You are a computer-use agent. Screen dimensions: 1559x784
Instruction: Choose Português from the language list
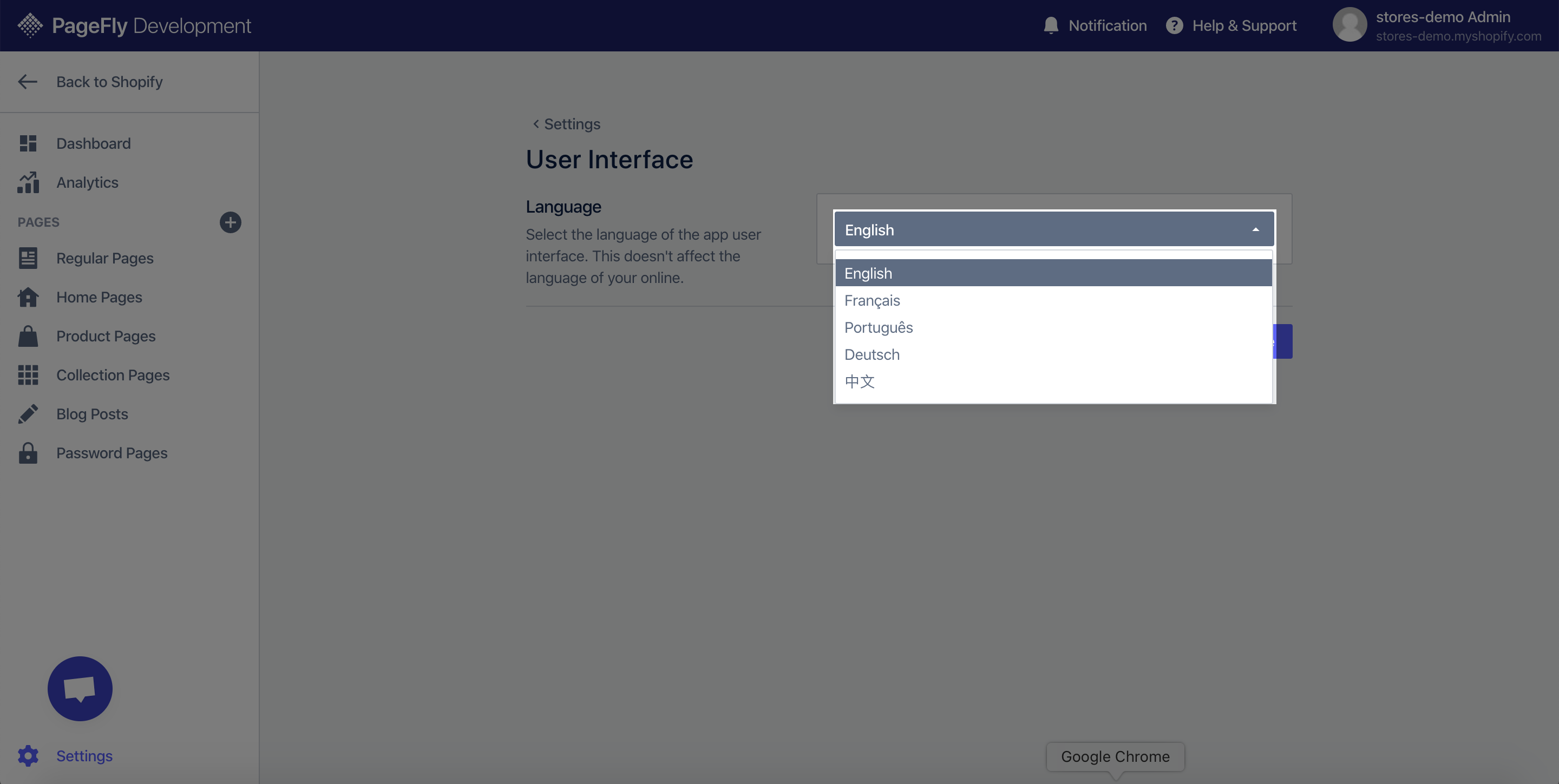tap(1053, 327)
